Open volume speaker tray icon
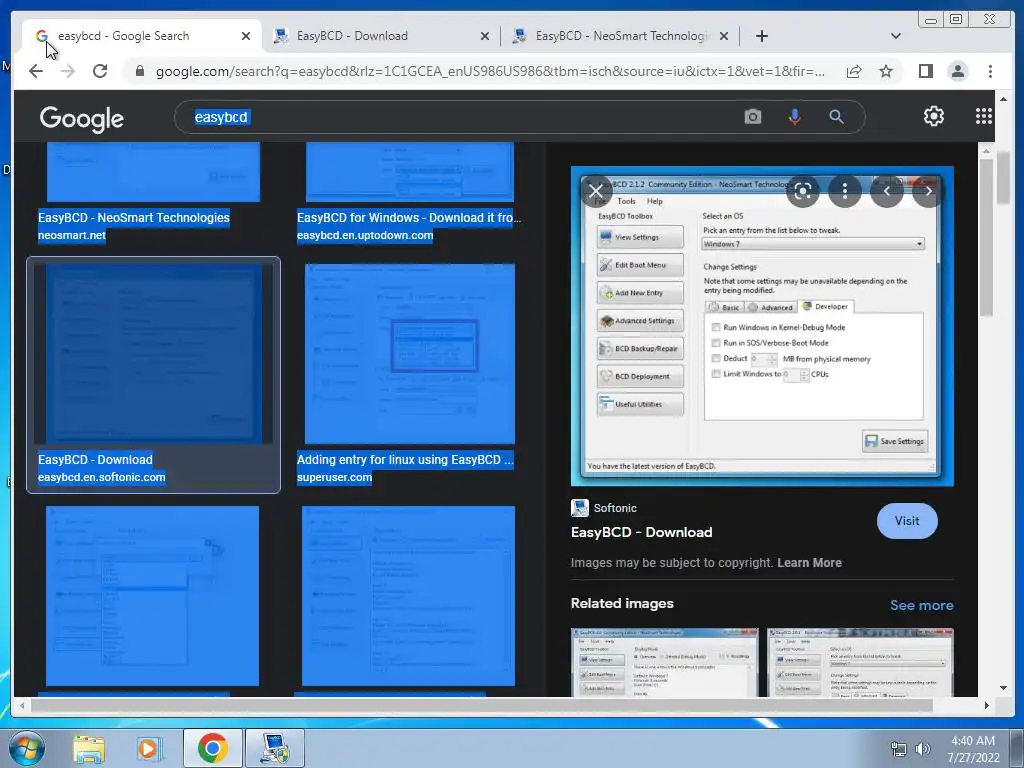The height and width of the screenshot is (768, 1024). click(922, 749)
